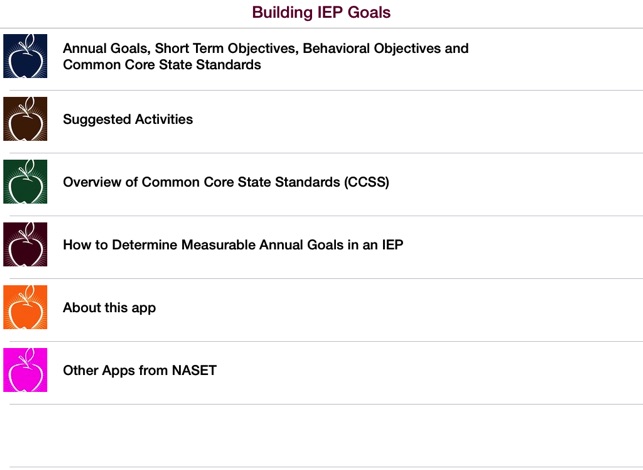Tap the navy blue apple icon
Viewport: 643px width, 470px height.
coord(25,56)
